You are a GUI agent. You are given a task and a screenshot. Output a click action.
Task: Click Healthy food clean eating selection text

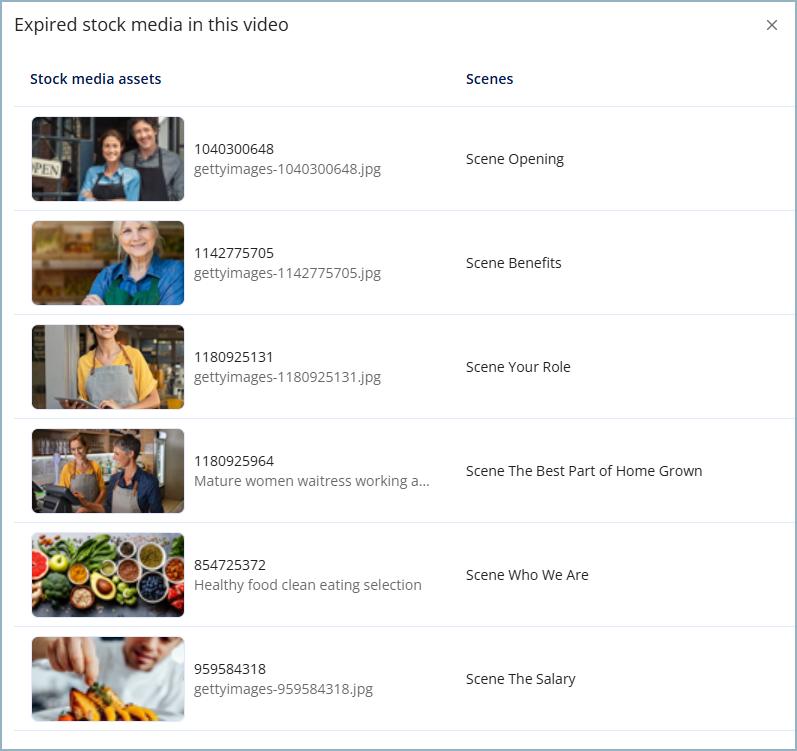tap(307, 585)
